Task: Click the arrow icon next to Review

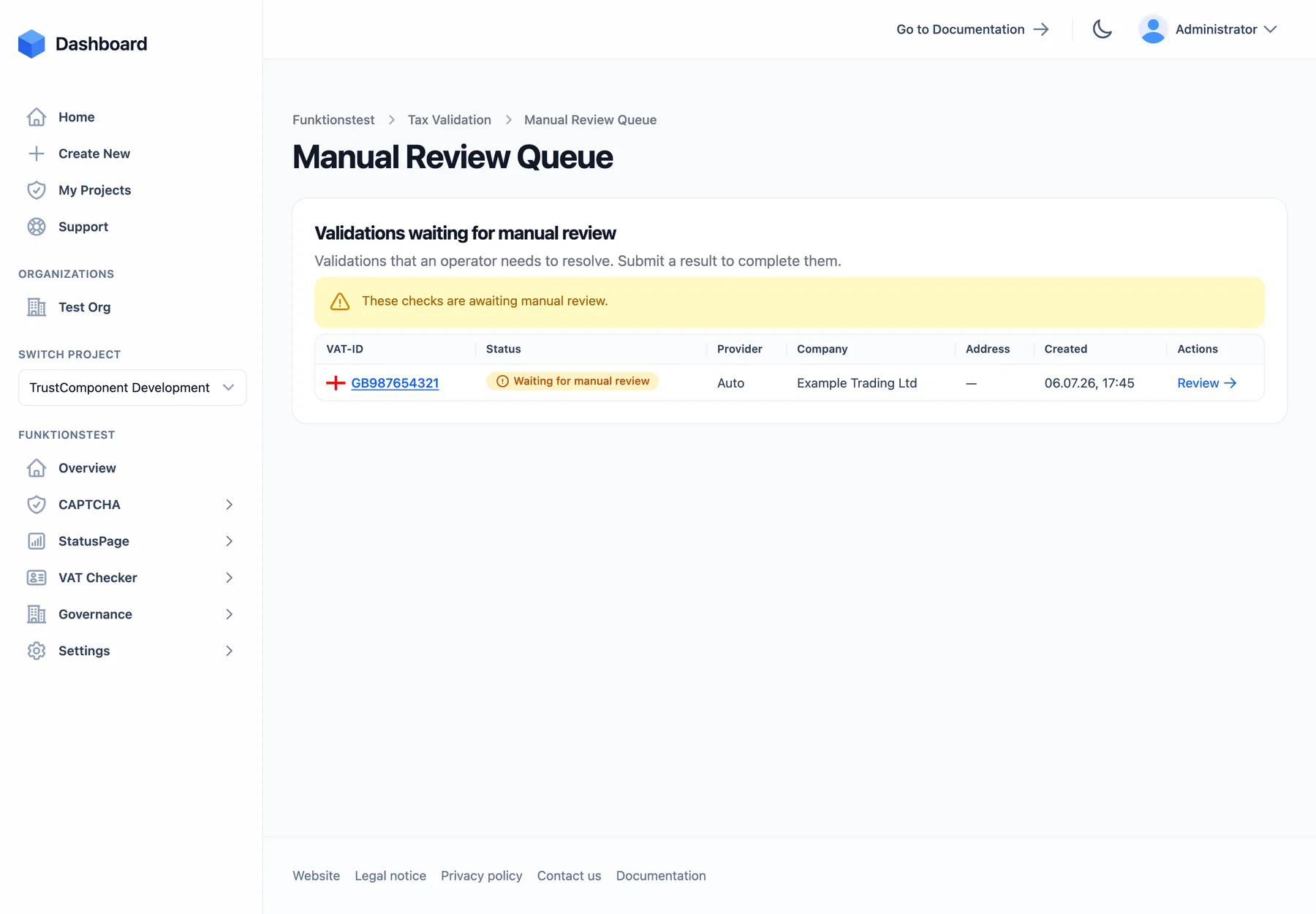Action: pos(1230,383)
